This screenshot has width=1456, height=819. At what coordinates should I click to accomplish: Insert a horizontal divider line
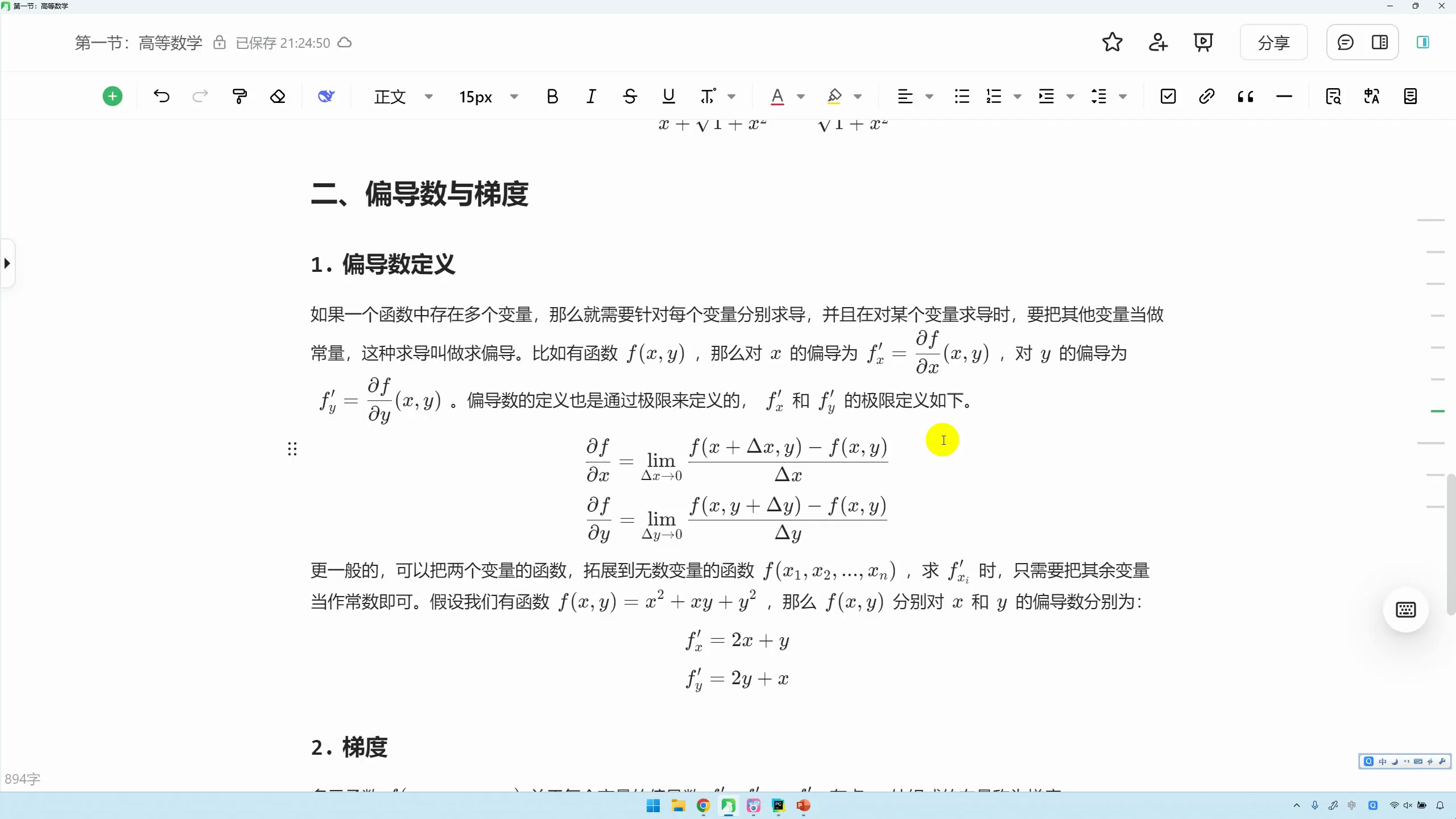click(1284, 96)
